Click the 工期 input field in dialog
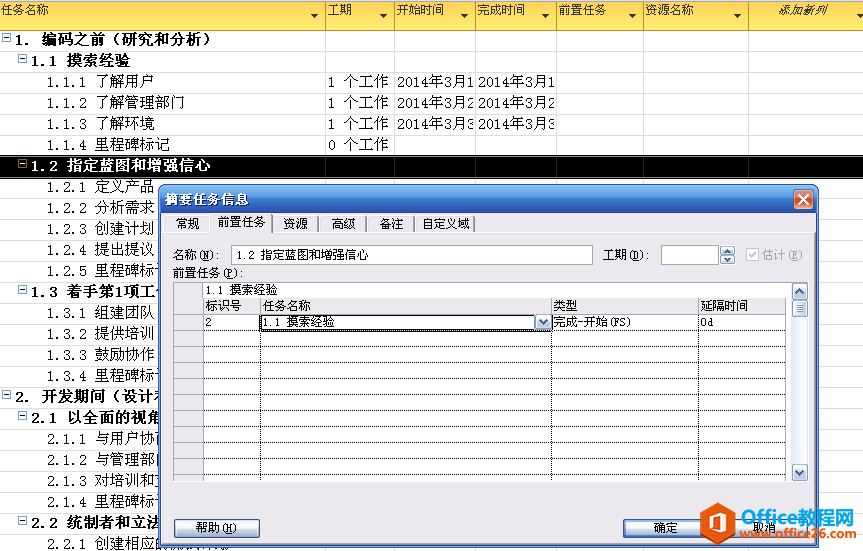 point(690,255)
